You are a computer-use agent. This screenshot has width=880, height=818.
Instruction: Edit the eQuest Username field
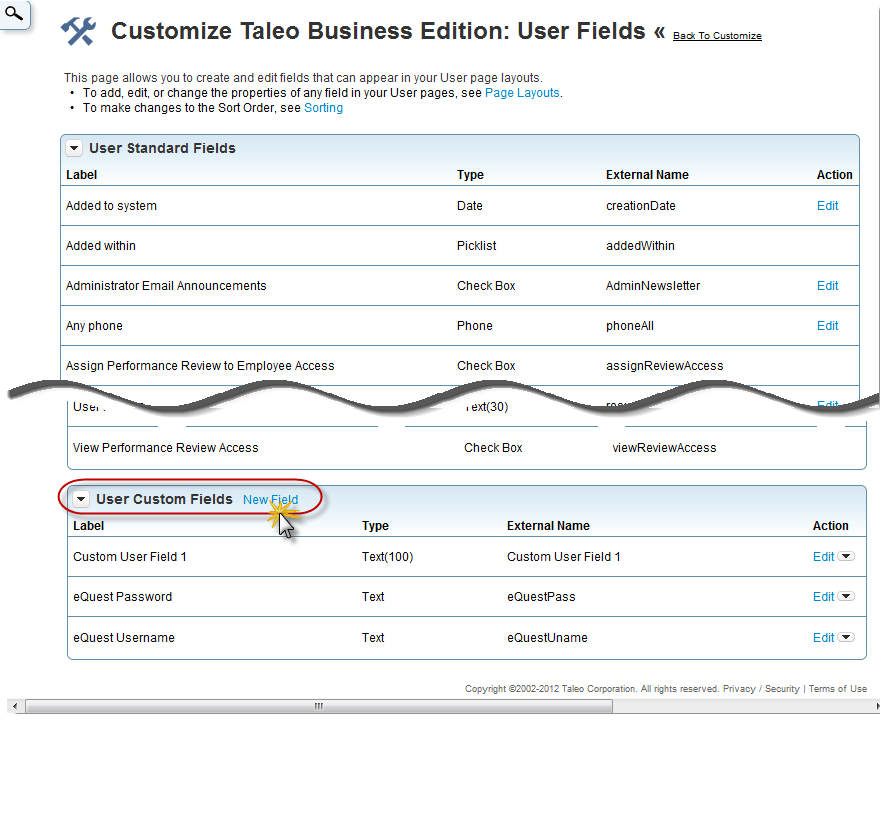823,637
